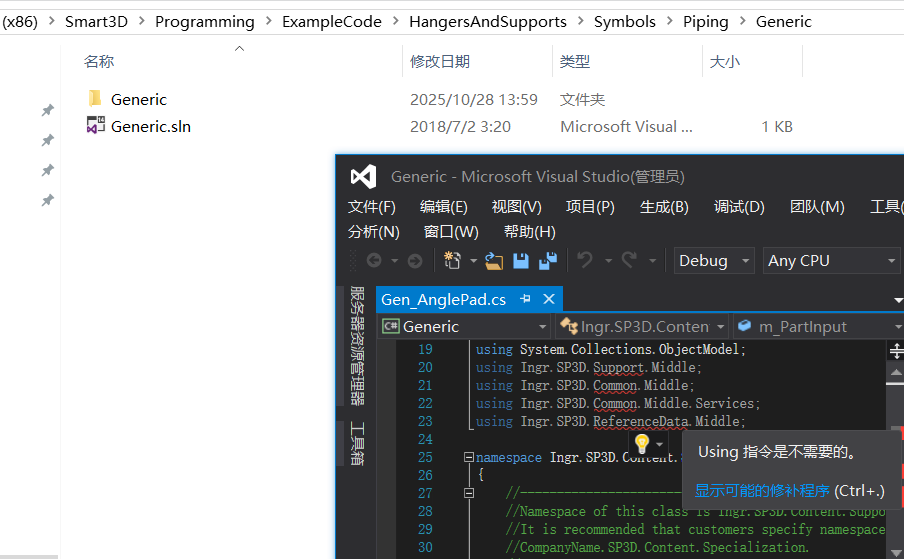The width and height of the screenshot is (904, 559).
Task: Open the 服务器资源管理器 side panel tab
Action: click(357, 346)
